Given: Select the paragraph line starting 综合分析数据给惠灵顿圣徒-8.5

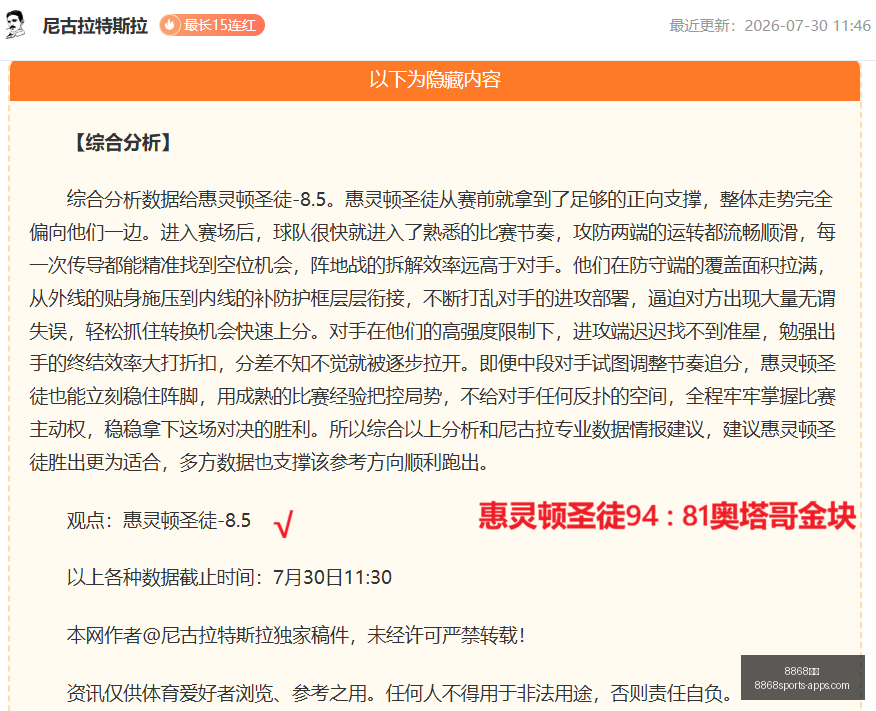Looking at the screenshot, I should 450,199.
